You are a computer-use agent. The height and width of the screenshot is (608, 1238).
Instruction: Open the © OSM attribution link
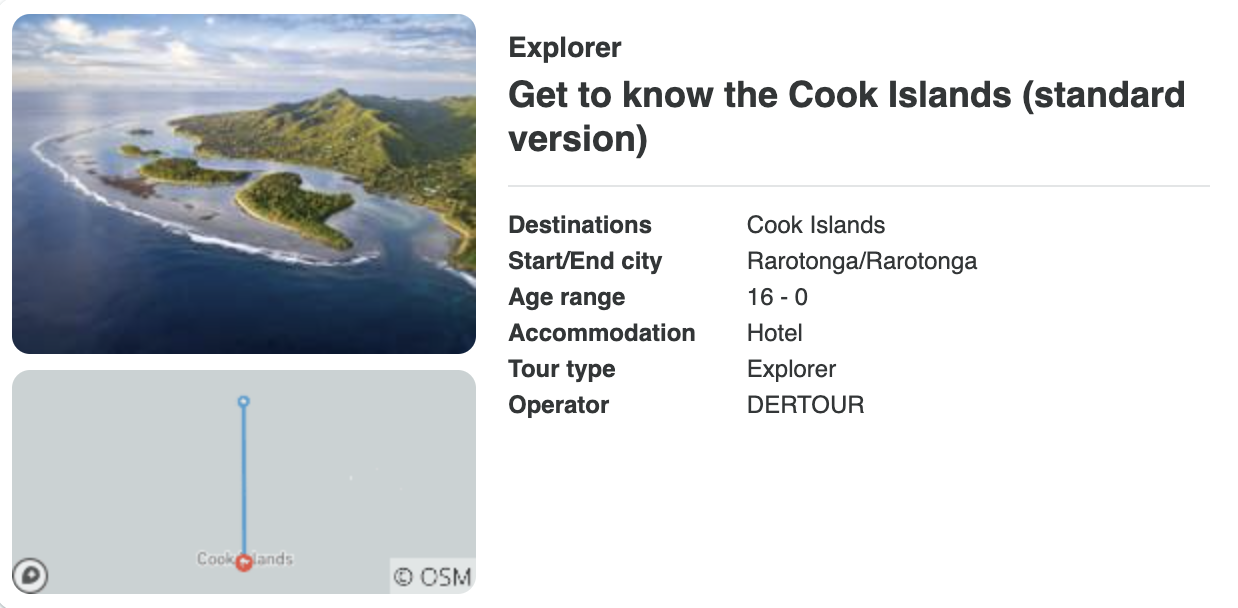[434, 577]
